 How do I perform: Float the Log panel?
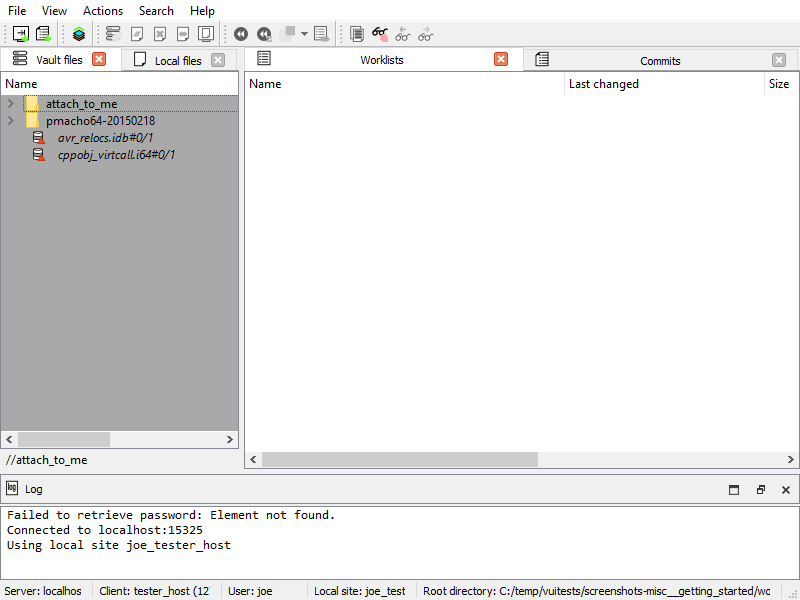tap(760, 490)
